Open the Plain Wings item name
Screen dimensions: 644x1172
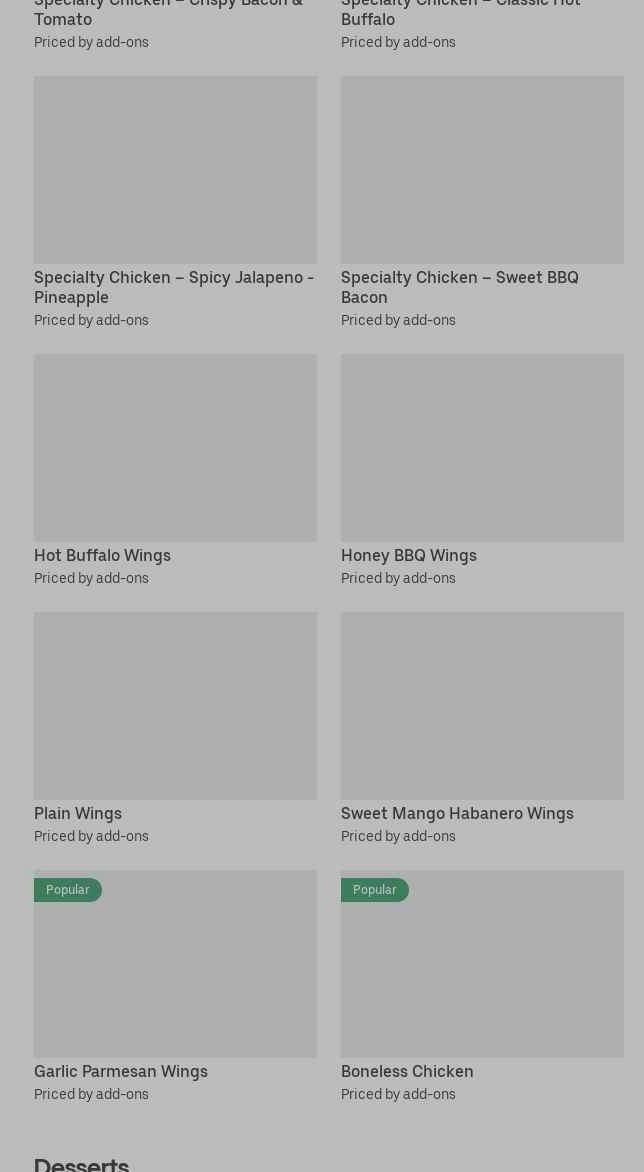point(78,813)
